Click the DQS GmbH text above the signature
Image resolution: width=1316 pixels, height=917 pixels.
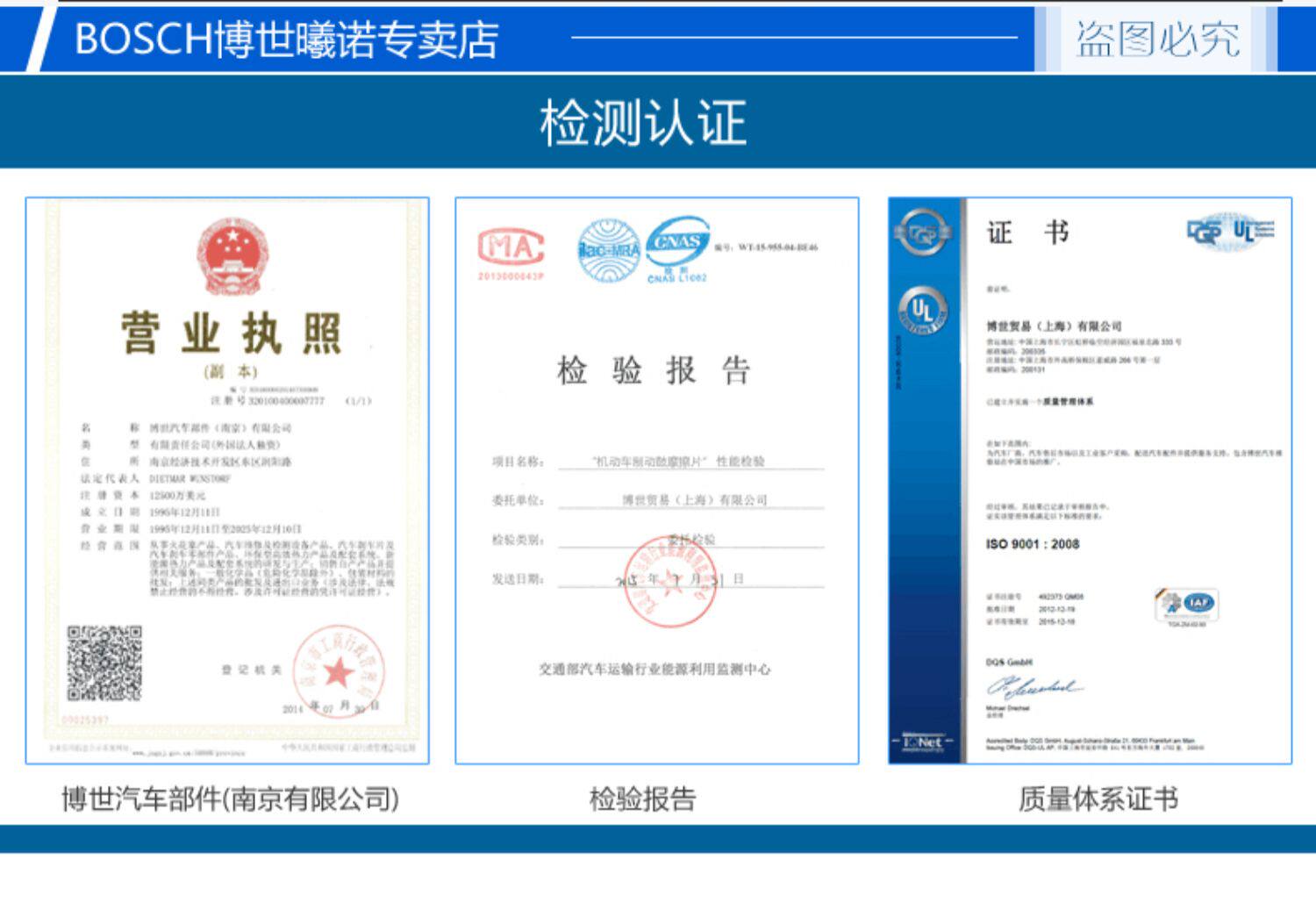[x=1009, y=662]
